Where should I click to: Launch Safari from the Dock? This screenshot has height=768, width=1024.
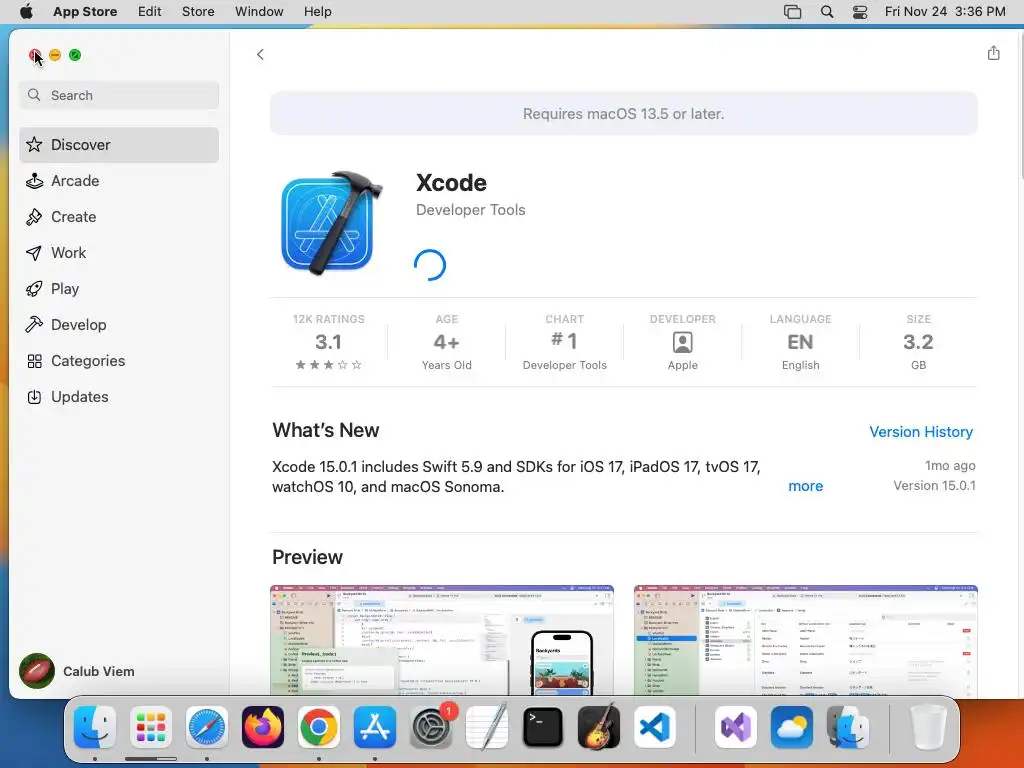coord(207,727)
